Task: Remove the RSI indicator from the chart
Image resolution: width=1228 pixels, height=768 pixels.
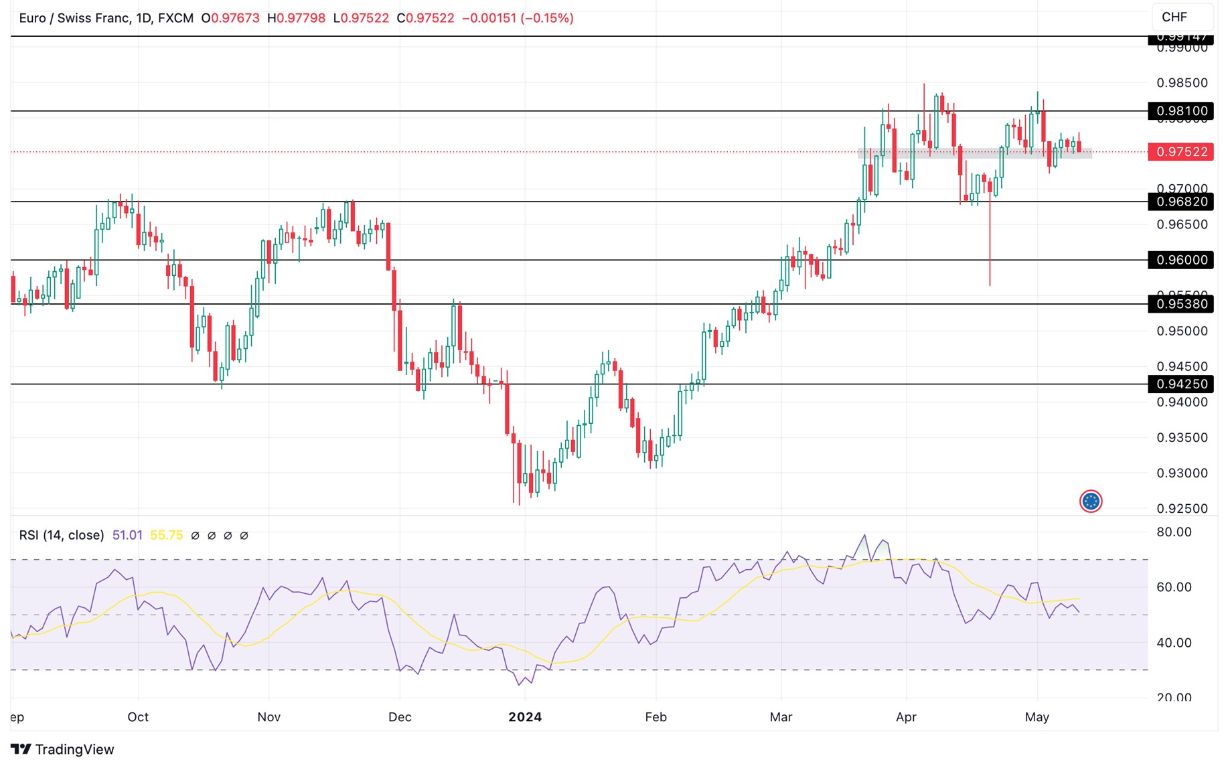Action: pos(225,534)
